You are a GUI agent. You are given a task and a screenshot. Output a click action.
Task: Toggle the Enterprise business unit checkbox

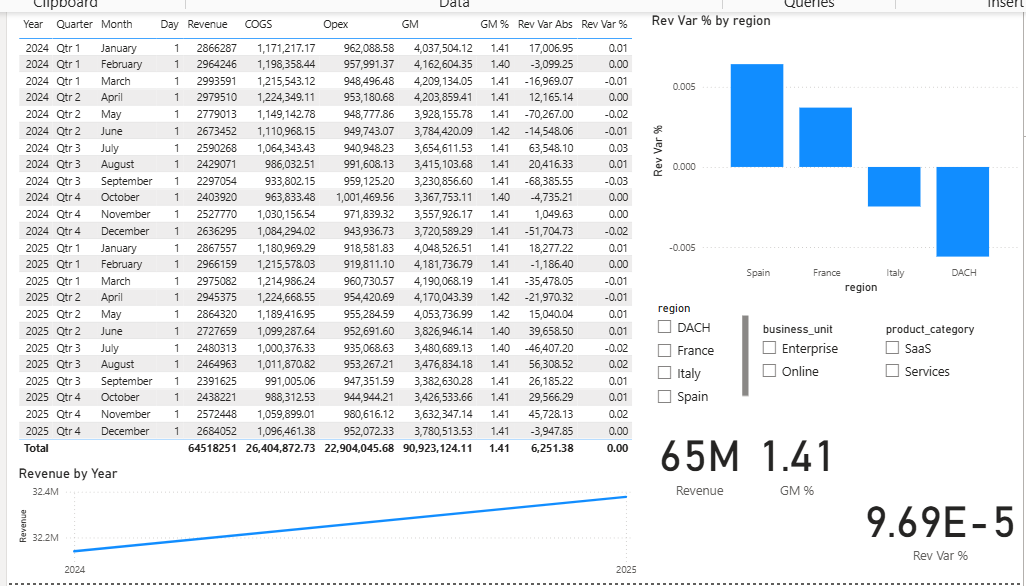pos(769,349)
